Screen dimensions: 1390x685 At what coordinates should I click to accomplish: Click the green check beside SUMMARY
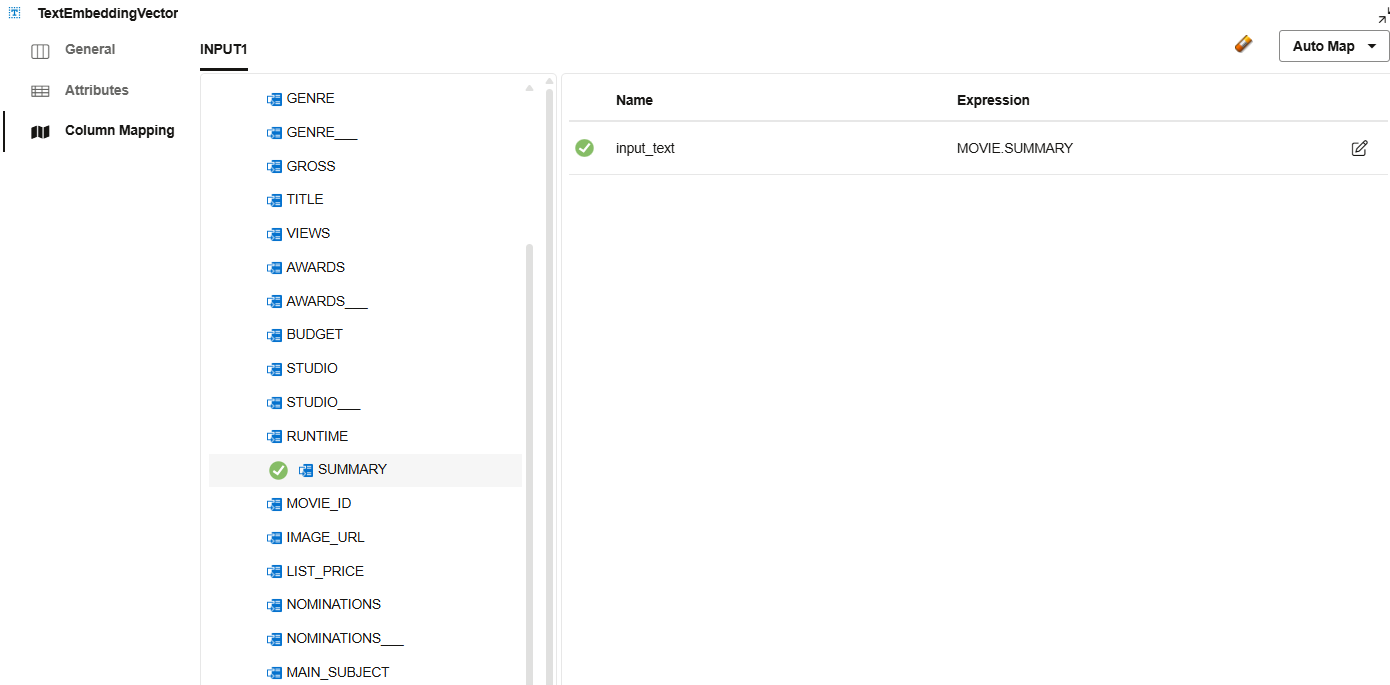click(278, 470)
